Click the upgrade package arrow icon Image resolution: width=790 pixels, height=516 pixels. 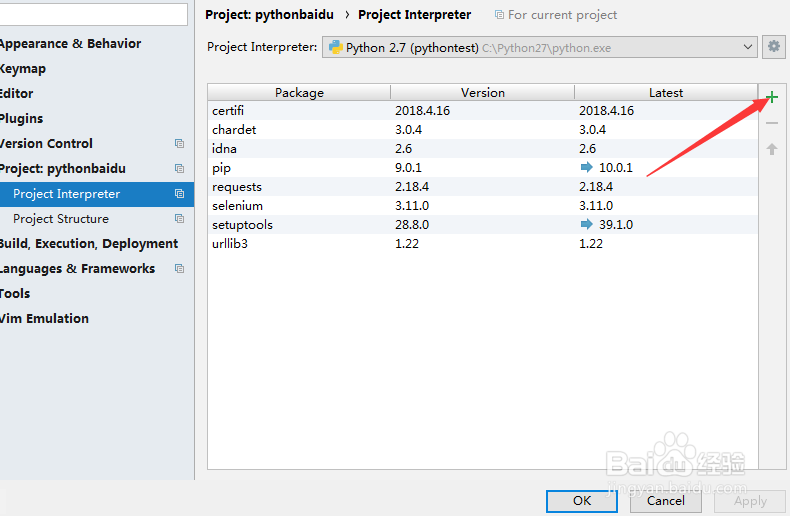point(771,149)
